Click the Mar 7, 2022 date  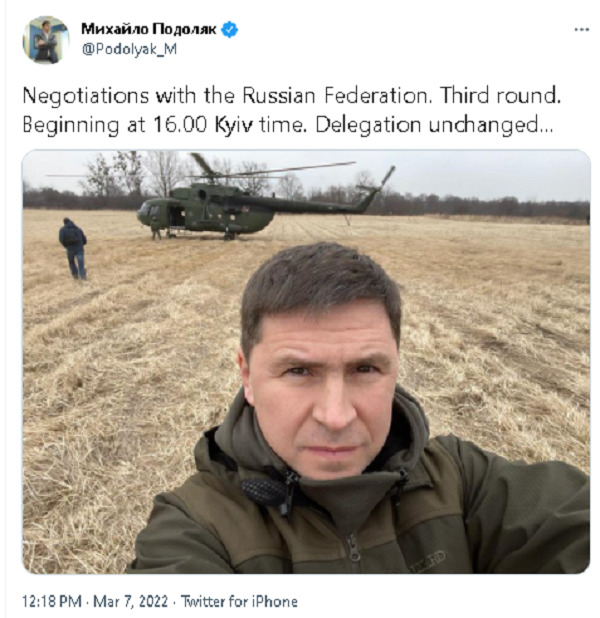pyautogui.click(x=130, y=601)
